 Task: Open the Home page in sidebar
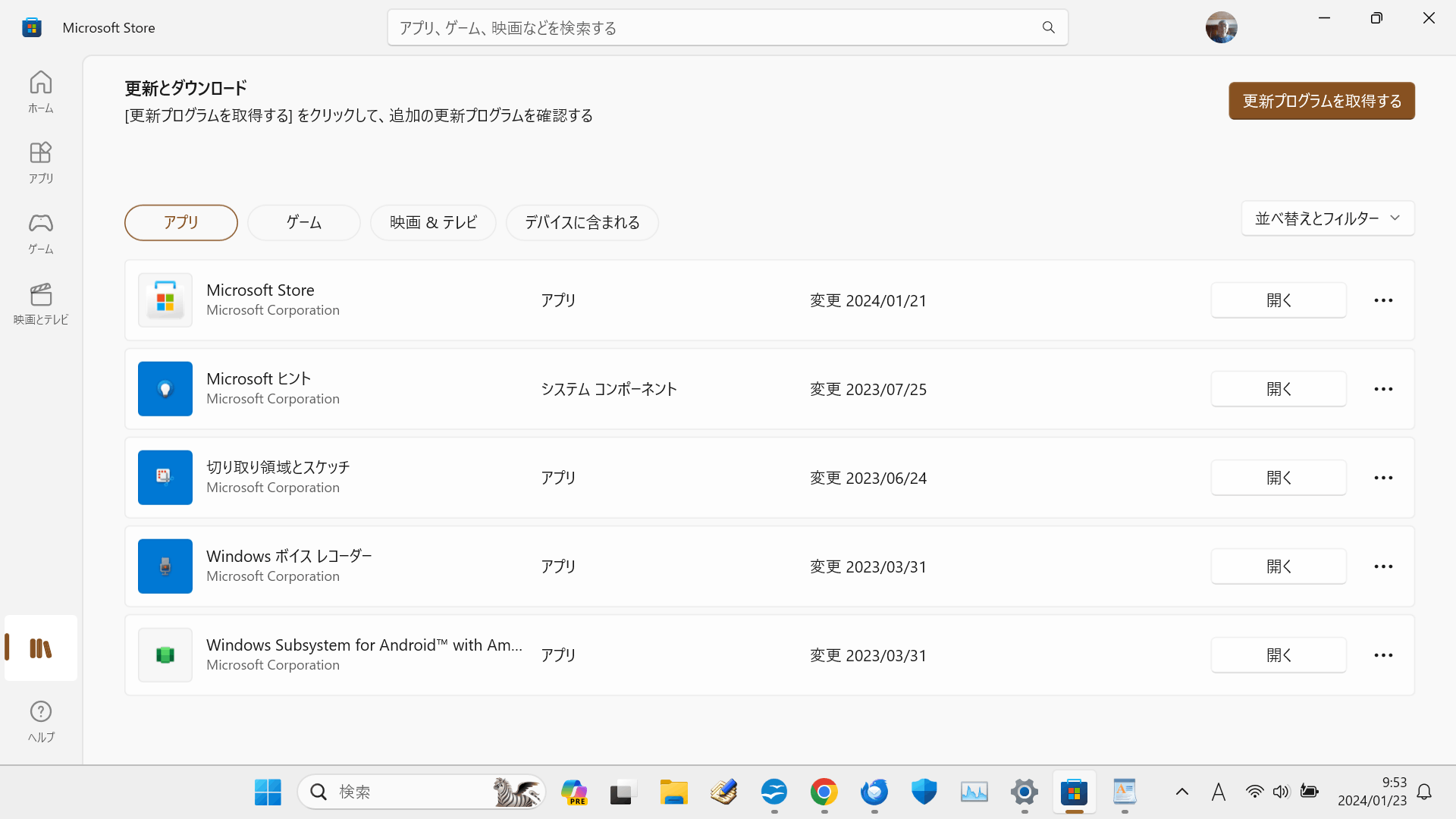[x=41, y=92]
